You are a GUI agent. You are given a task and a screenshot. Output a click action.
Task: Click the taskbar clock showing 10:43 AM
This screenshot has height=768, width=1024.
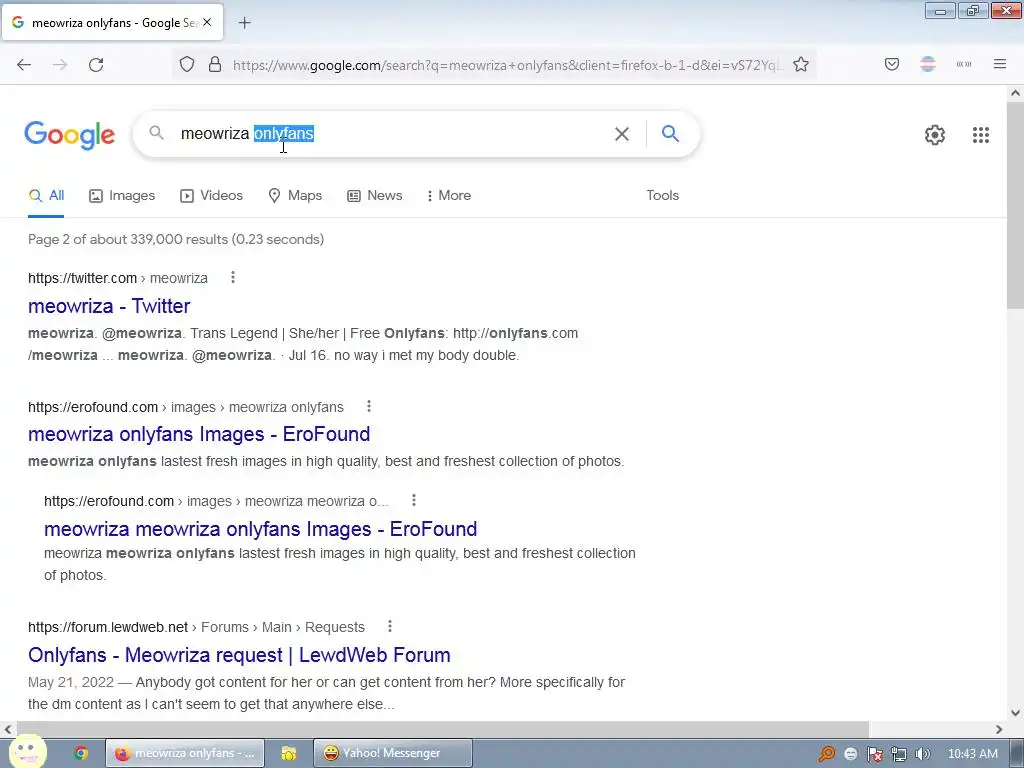972,754
